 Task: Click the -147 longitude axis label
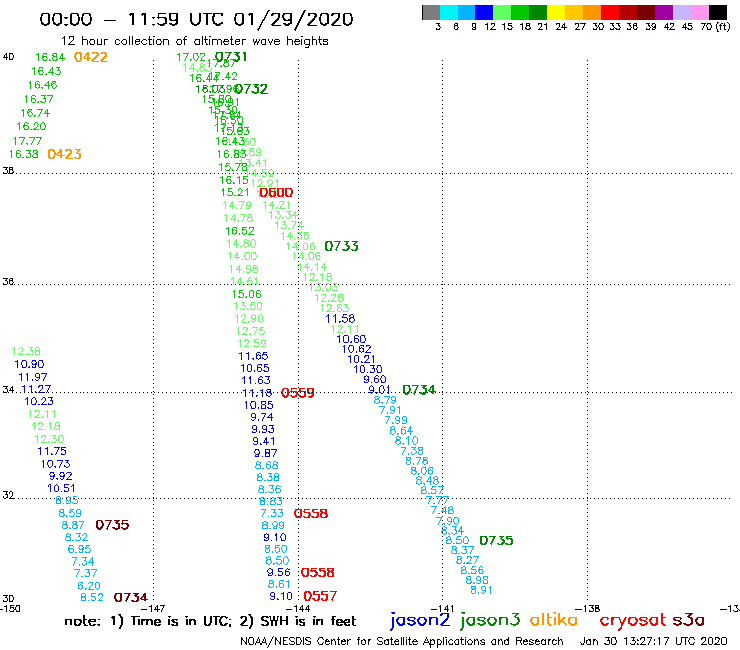[x=152, y=609]
